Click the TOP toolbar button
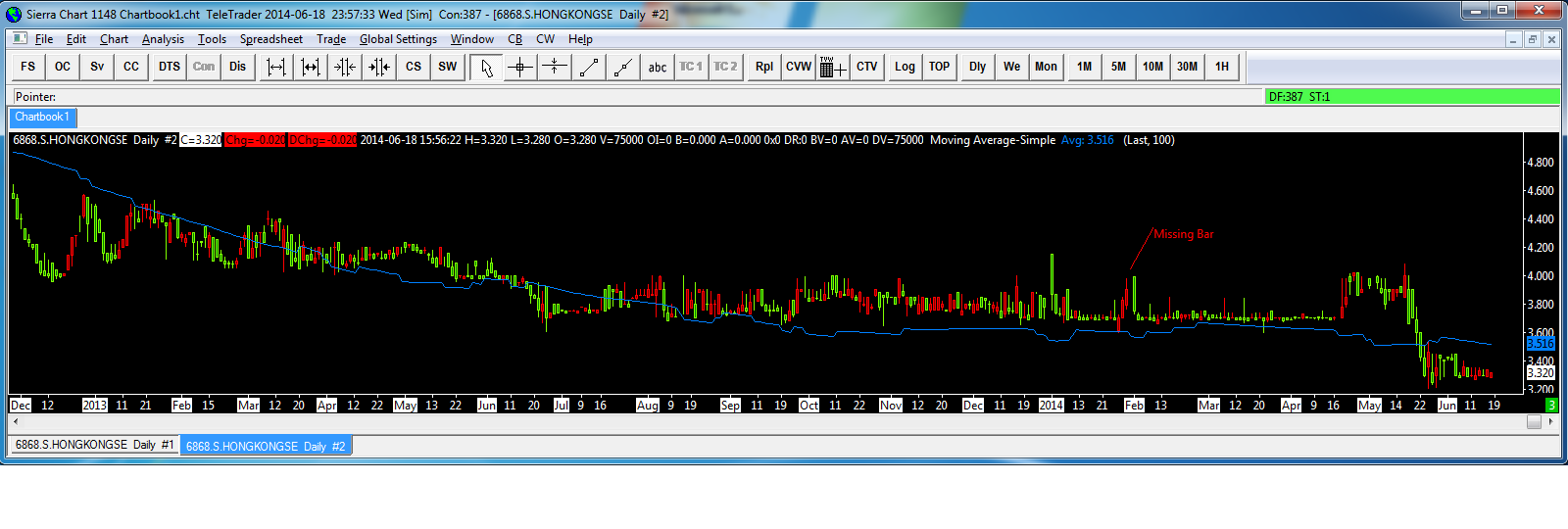1568x529 pixels. click(x=939, y=67)
